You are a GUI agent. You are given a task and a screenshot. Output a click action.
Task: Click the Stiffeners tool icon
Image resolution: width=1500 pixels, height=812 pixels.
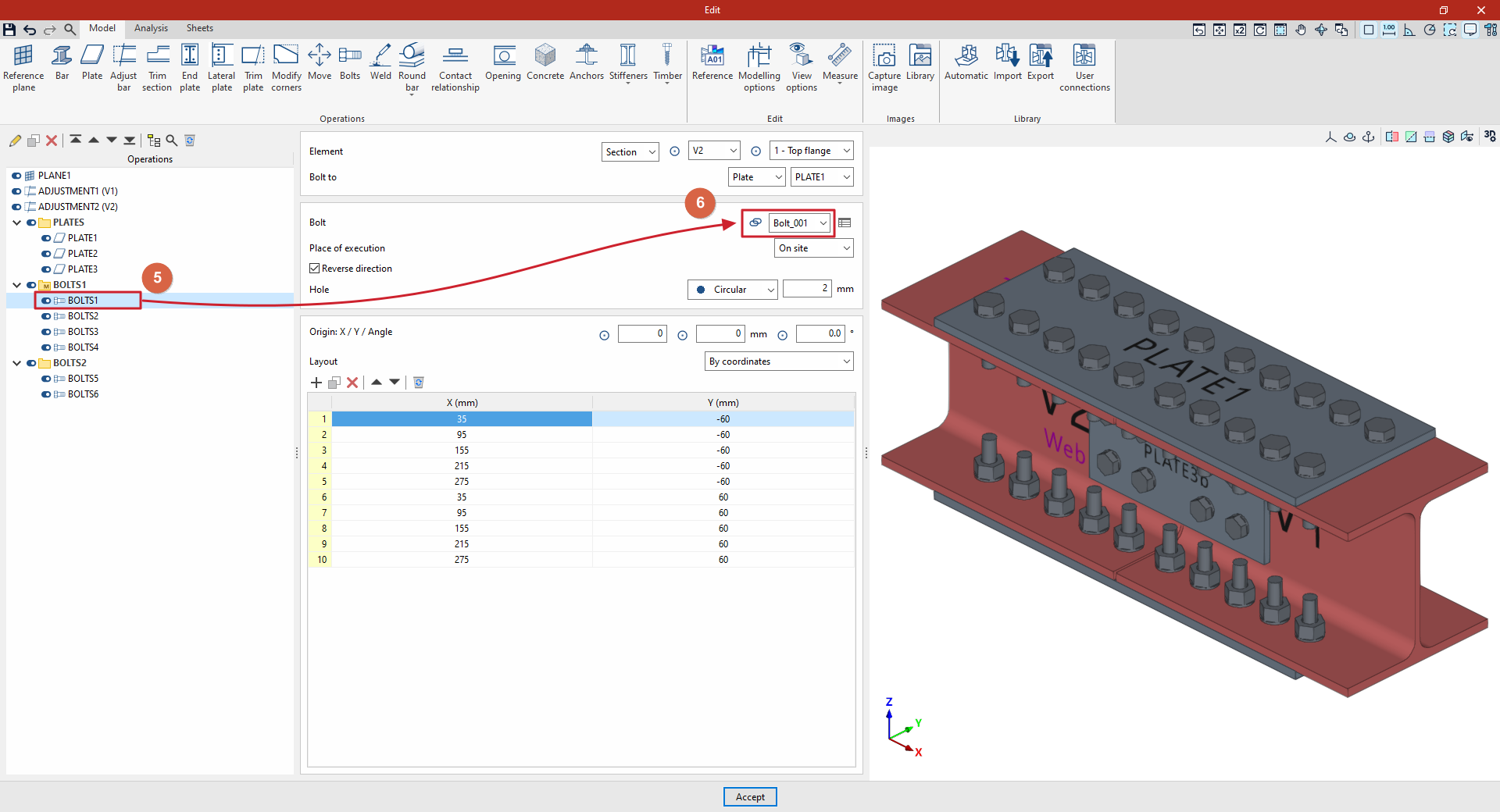pos(628,62)
